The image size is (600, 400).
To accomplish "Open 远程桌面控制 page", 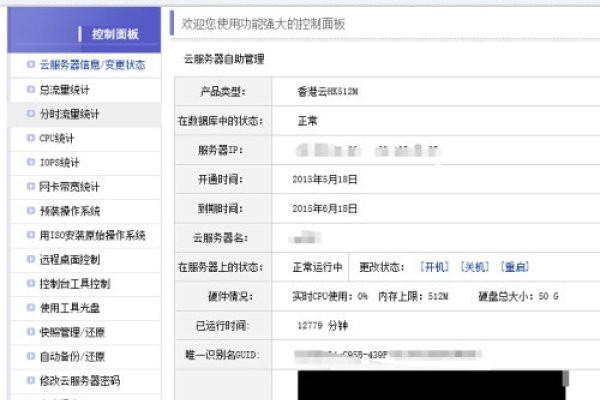I will (70, 259).
